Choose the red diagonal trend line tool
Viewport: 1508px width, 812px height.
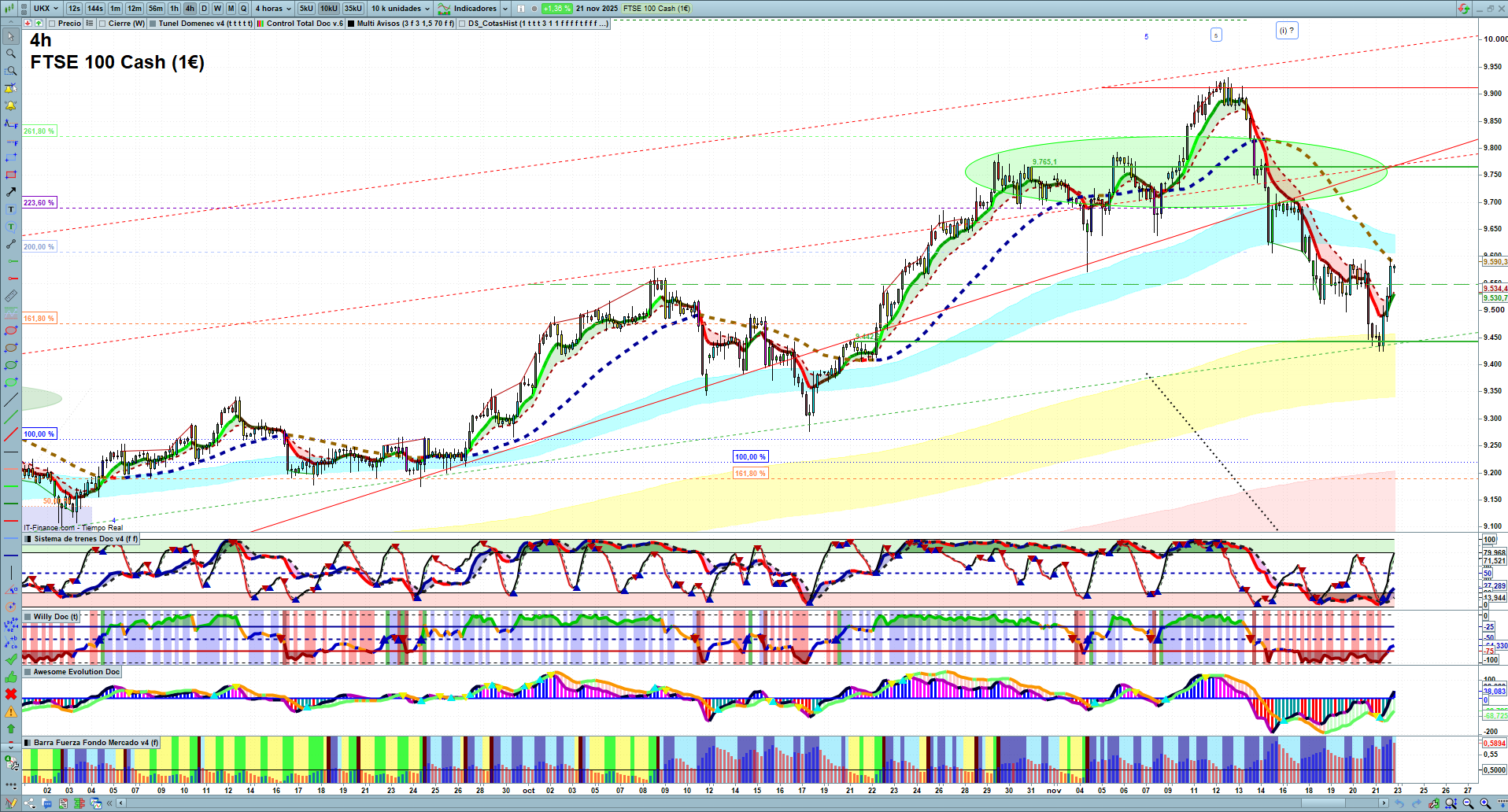pyautogui.click(x=11, y=434)
